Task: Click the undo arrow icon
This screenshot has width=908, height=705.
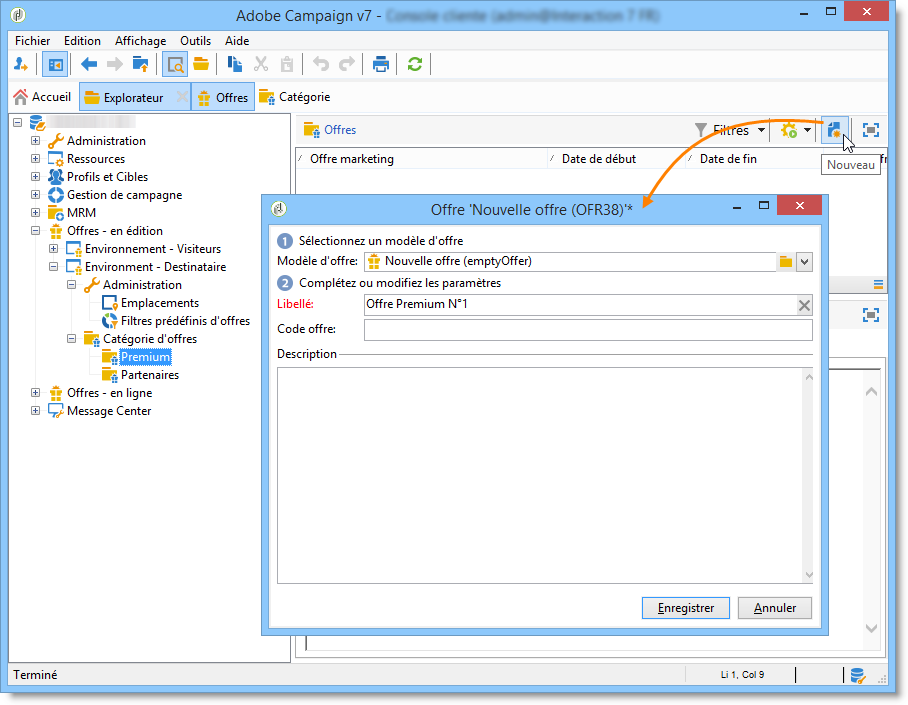Action: point(321,64)
